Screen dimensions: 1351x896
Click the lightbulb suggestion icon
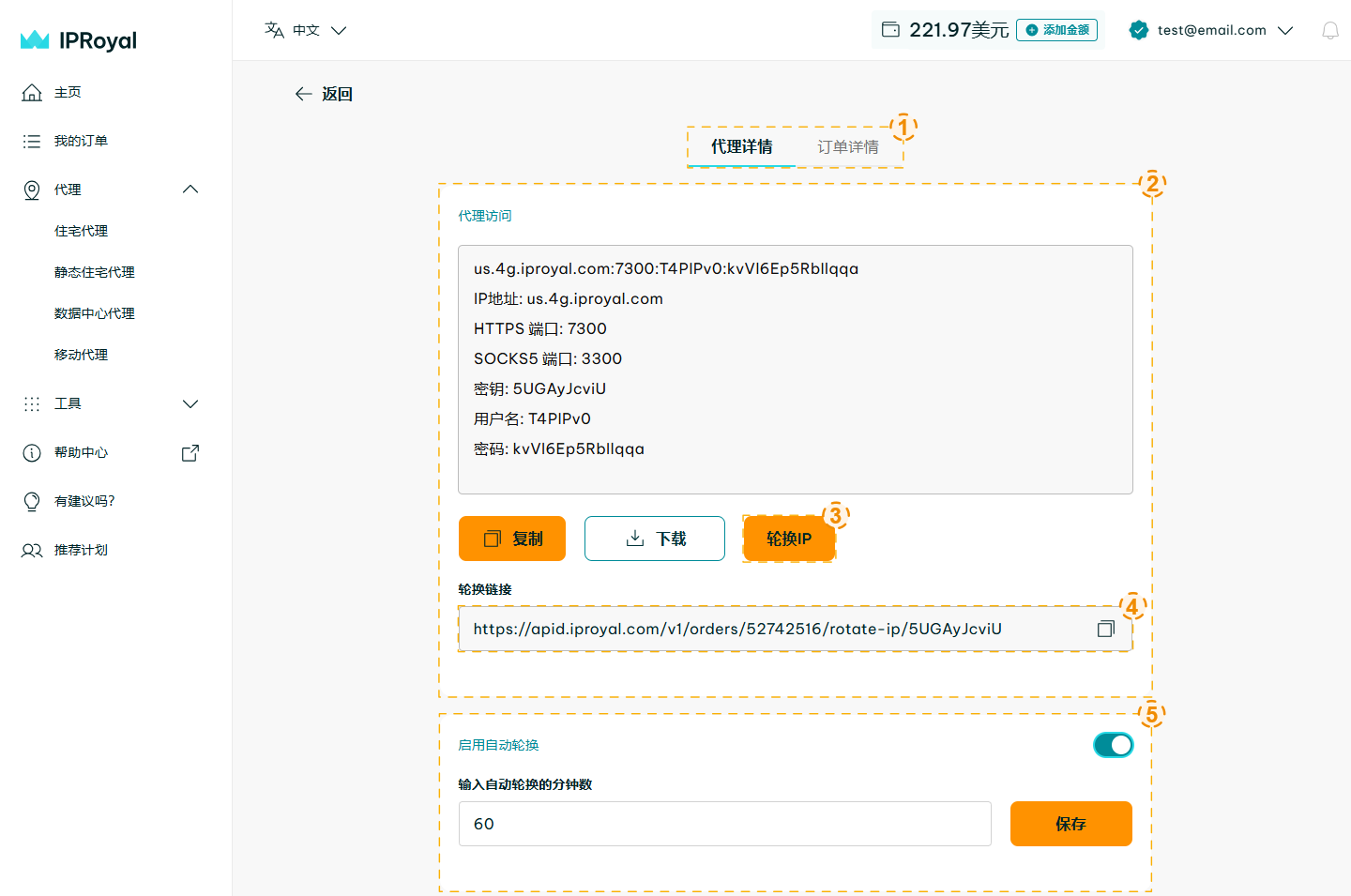pos(32,501)
